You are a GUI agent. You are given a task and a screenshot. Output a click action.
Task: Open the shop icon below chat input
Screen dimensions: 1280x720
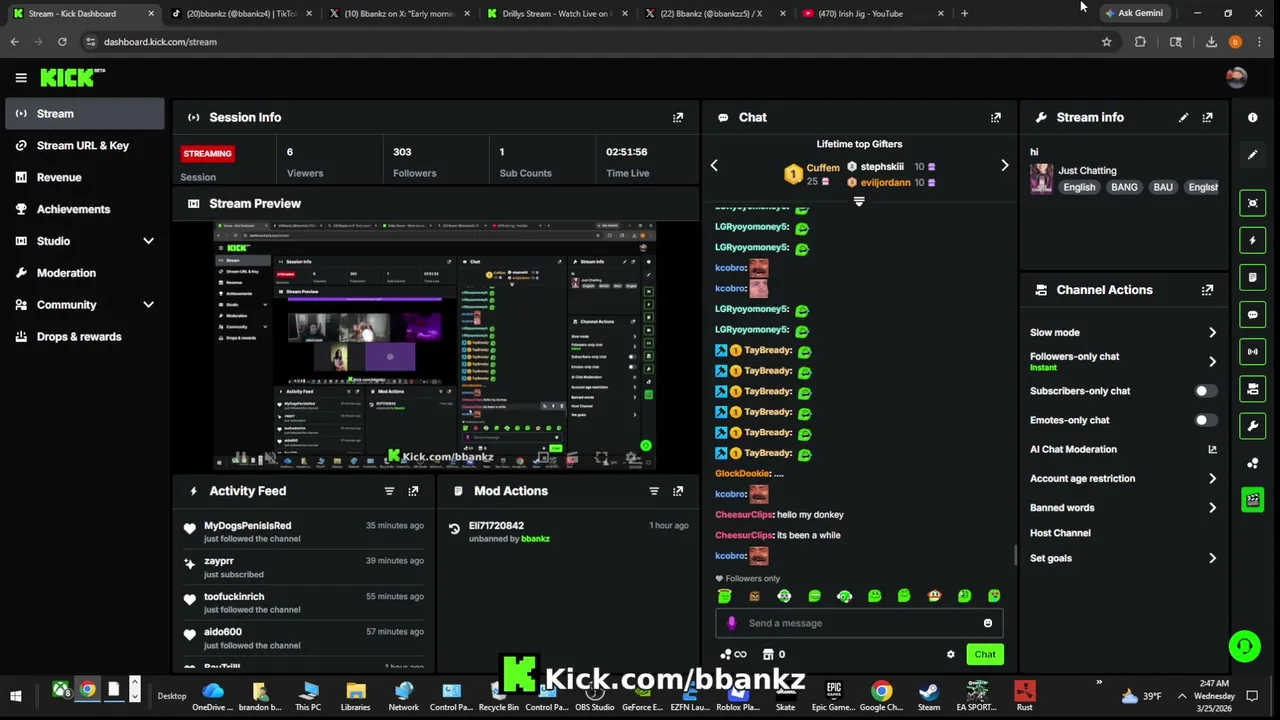click(768, 654)
